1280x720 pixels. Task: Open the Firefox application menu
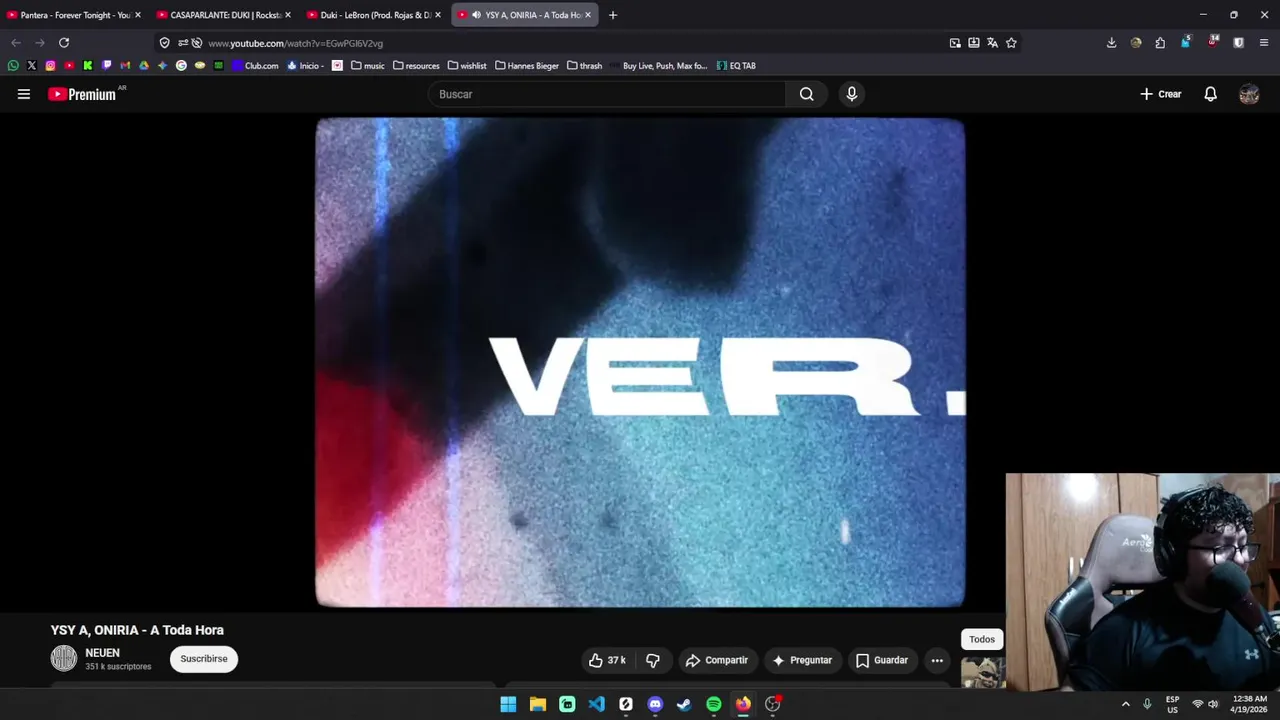coord(1264,43)
